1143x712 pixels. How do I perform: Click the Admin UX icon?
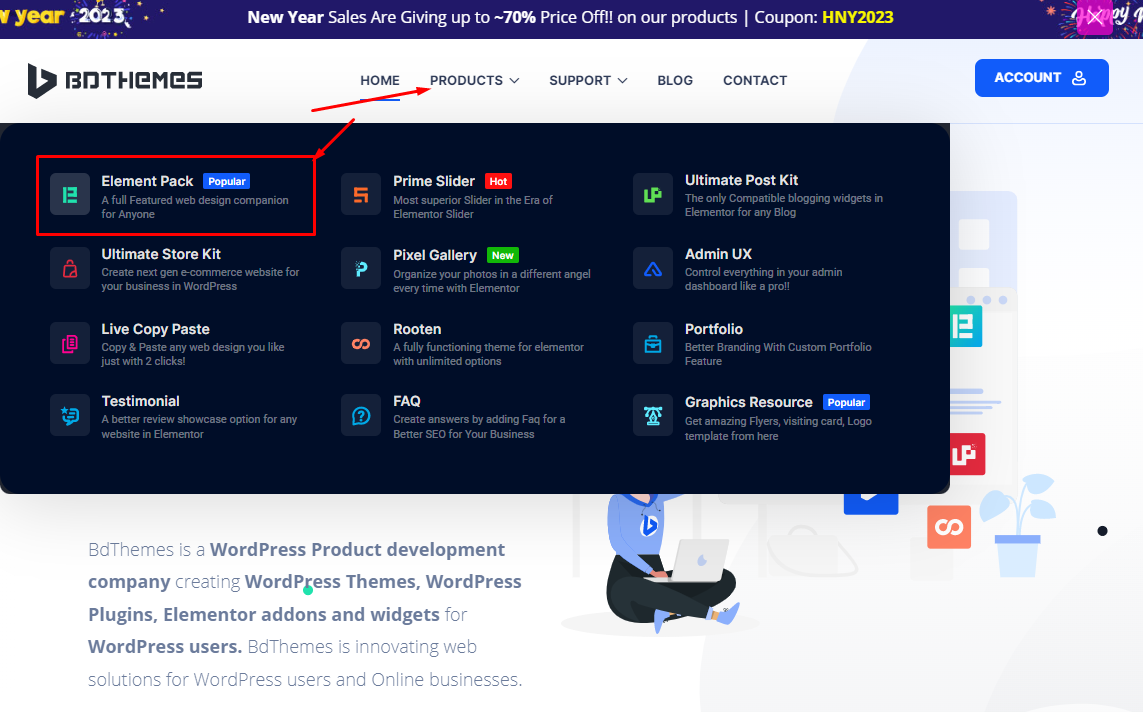(652, 269)
